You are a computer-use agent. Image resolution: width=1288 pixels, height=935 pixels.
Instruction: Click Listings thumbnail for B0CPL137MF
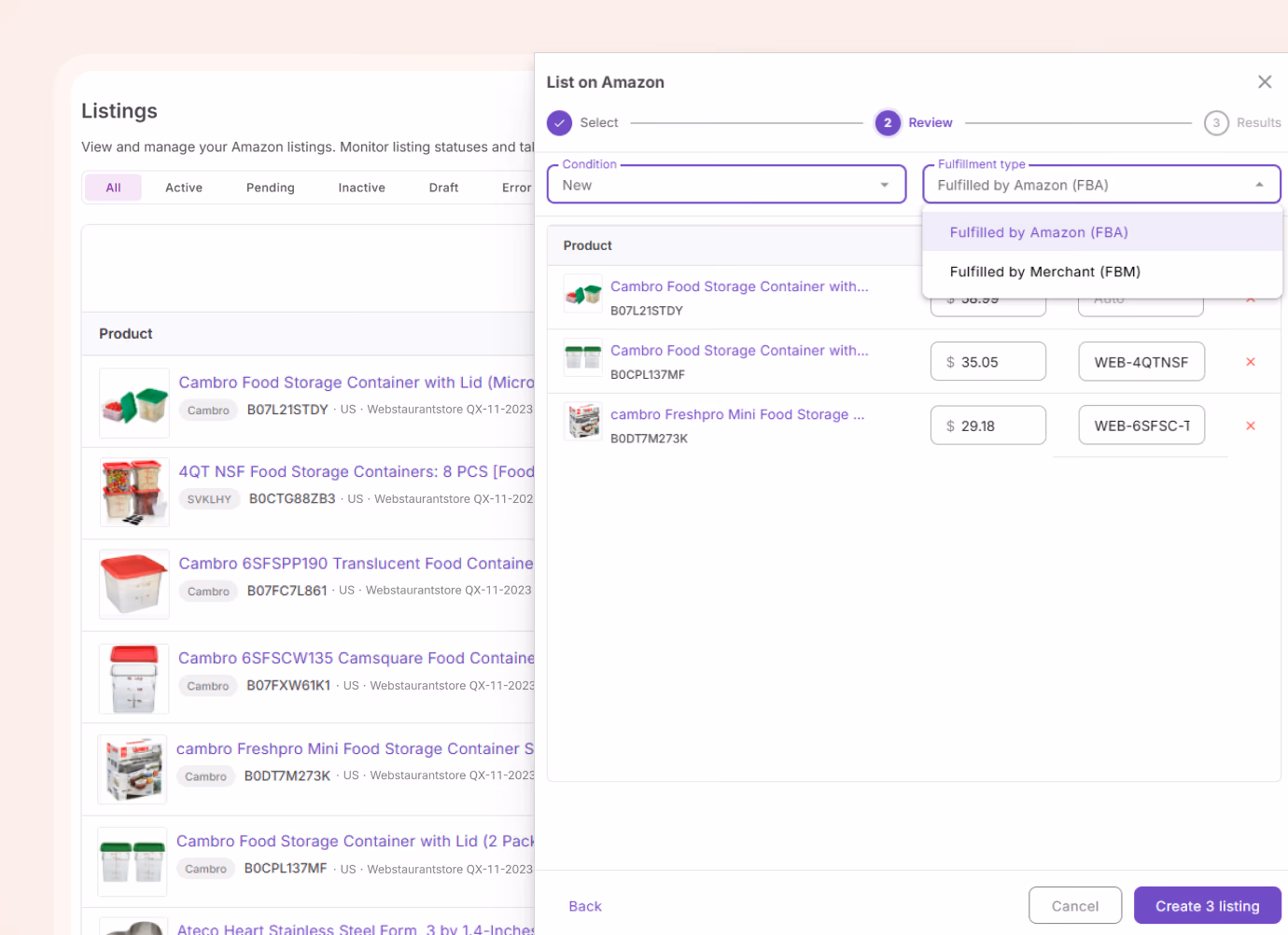click(133, 862)
